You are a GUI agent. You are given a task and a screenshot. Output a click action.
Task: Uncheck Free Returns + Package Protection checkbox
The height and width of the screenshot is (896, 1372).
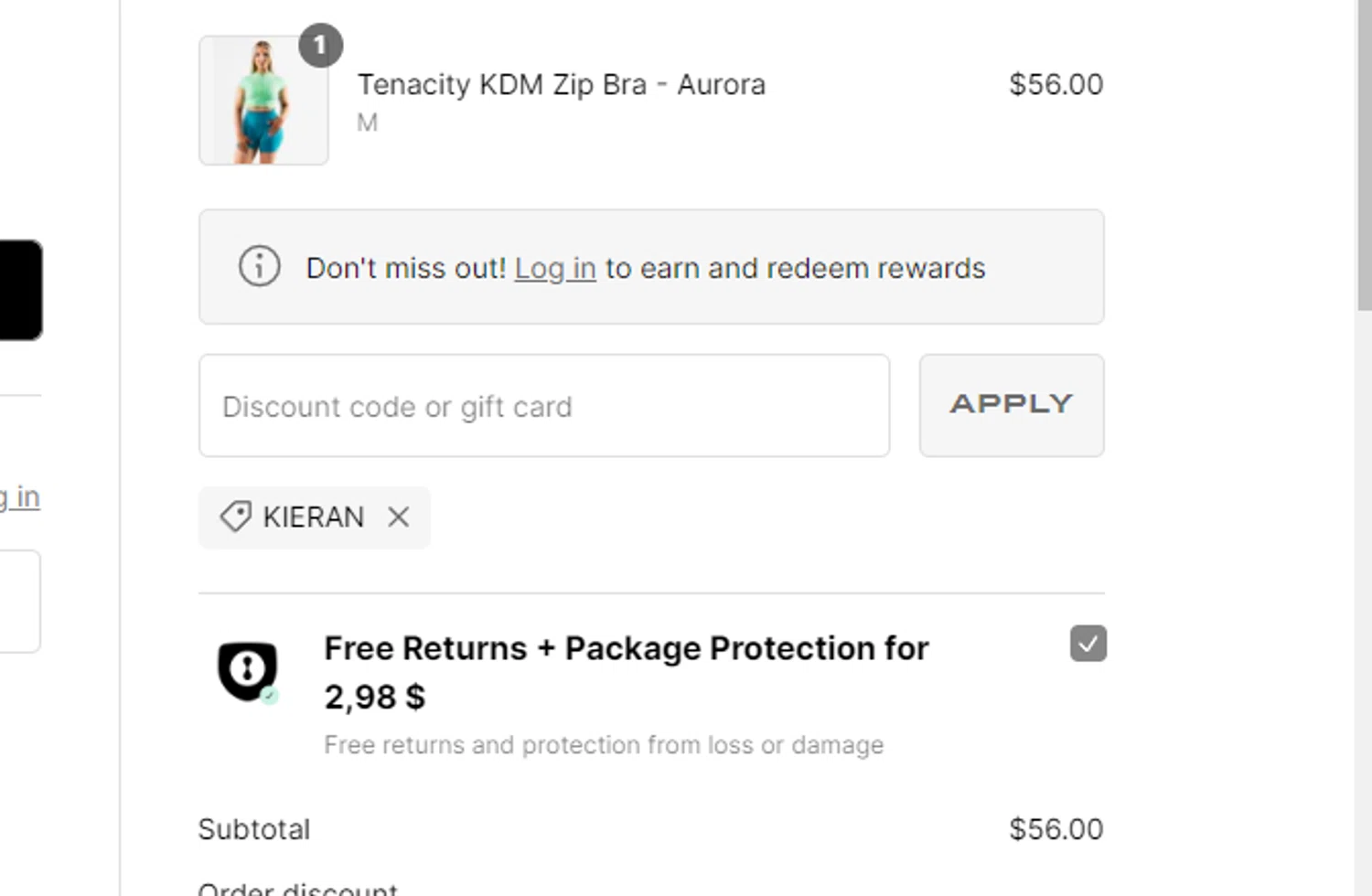pos(1088,644)
